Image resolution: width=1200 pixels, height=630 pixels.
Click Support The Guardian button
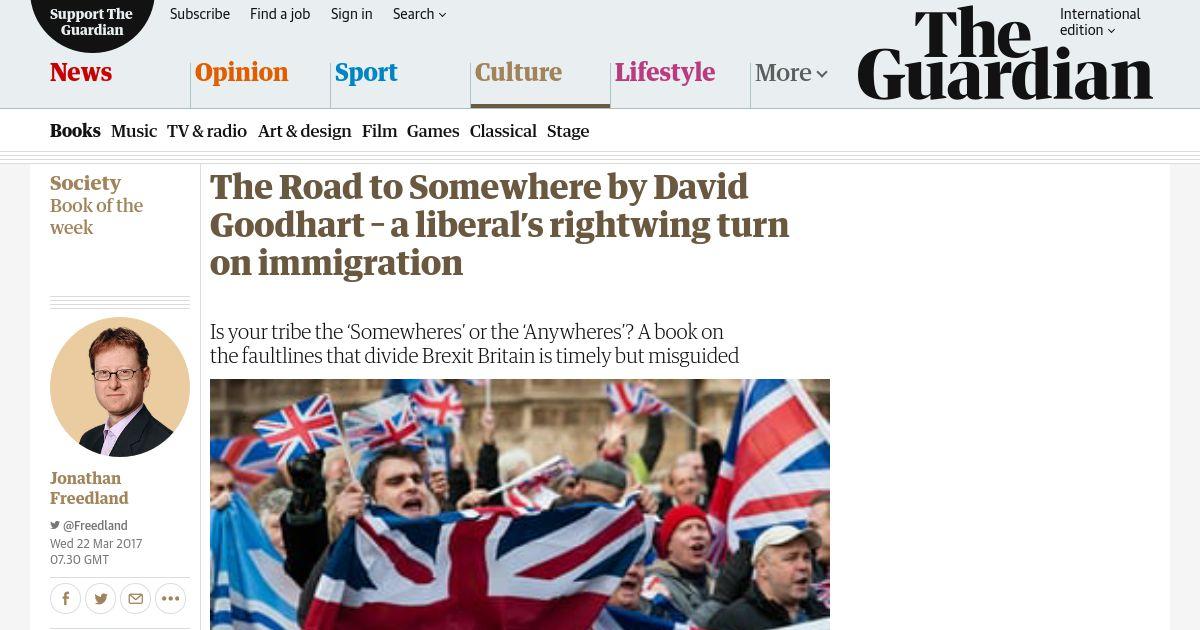click(x=92, y=22)
